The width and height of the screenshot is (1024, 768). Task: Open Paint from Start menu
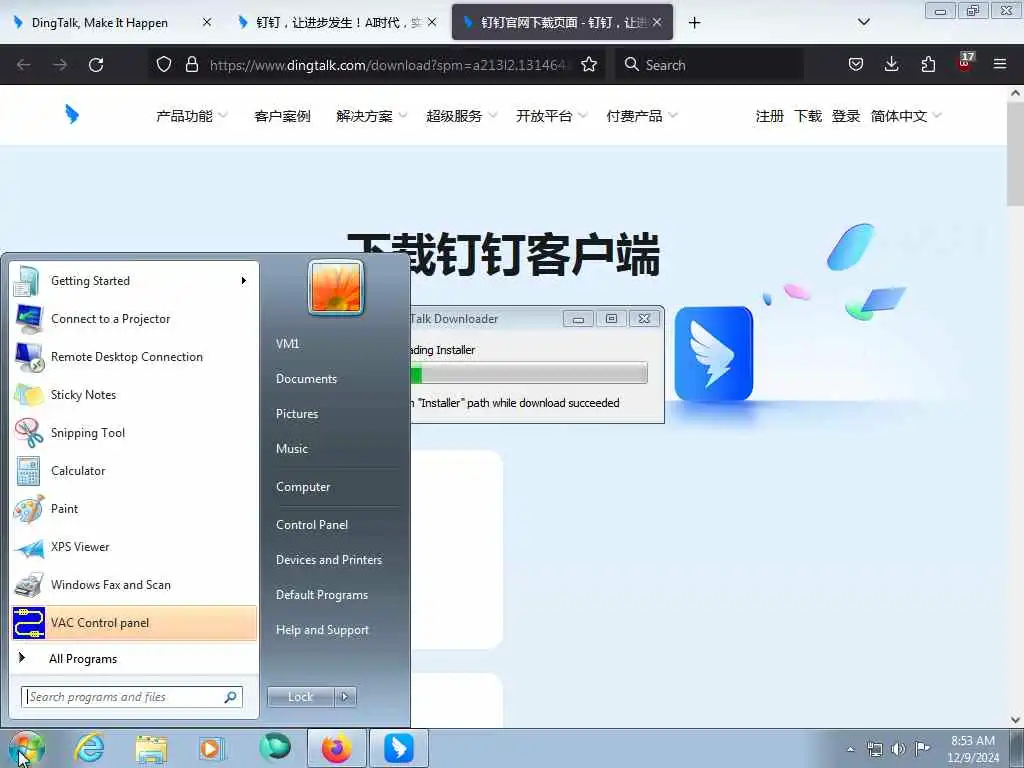[134, 509]
